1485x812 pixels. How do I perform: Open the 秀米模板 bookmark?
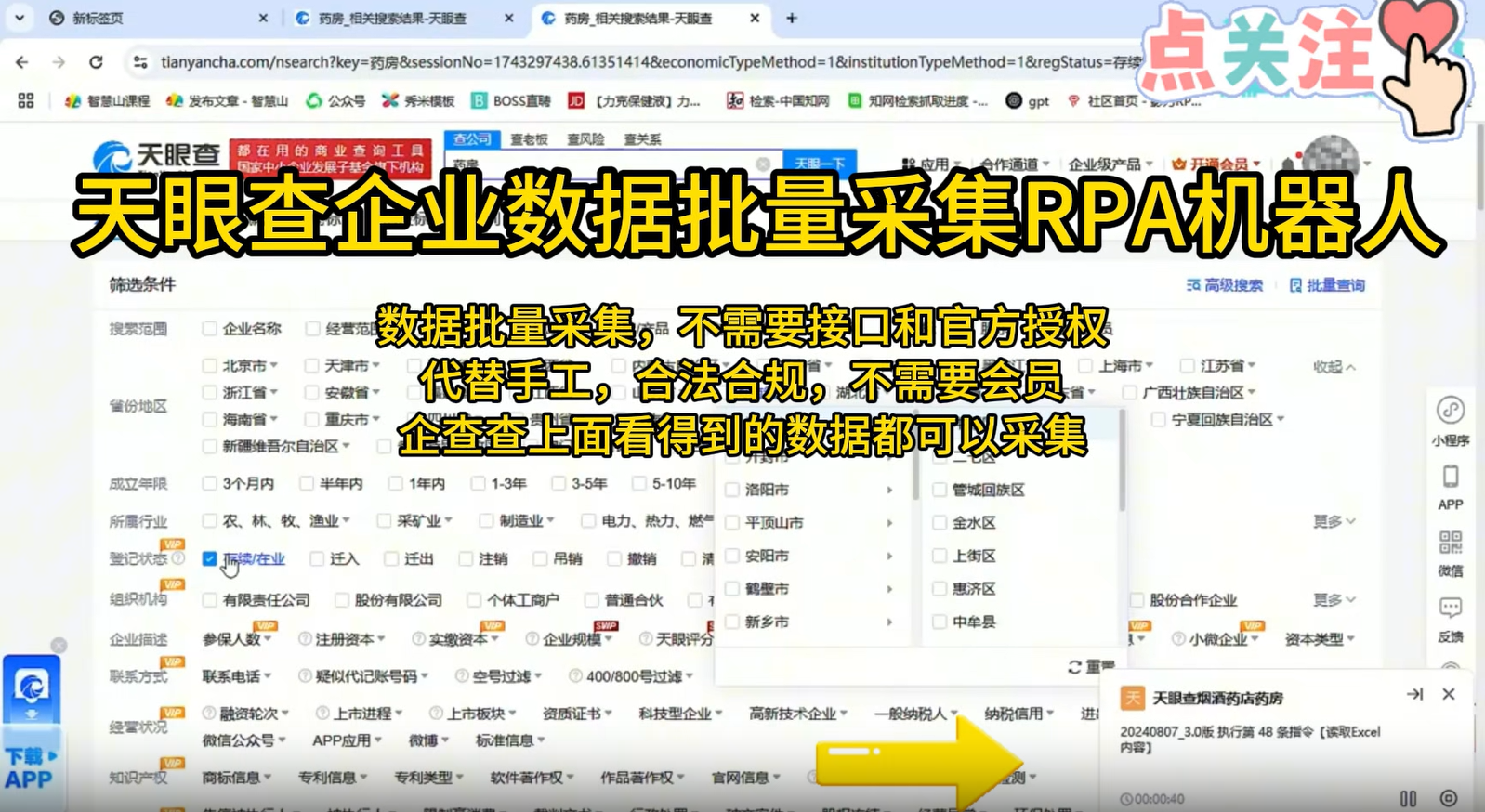coord(418,100)
